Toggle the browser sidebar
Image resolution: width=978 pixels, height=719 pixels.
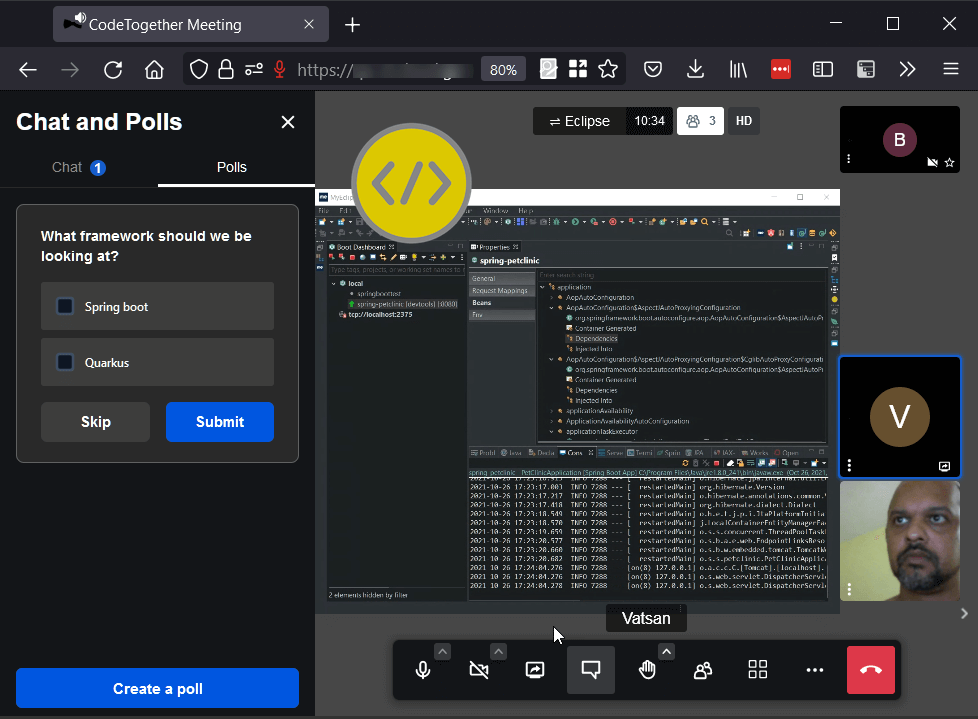pyautogui.click(x=823, y=69)
